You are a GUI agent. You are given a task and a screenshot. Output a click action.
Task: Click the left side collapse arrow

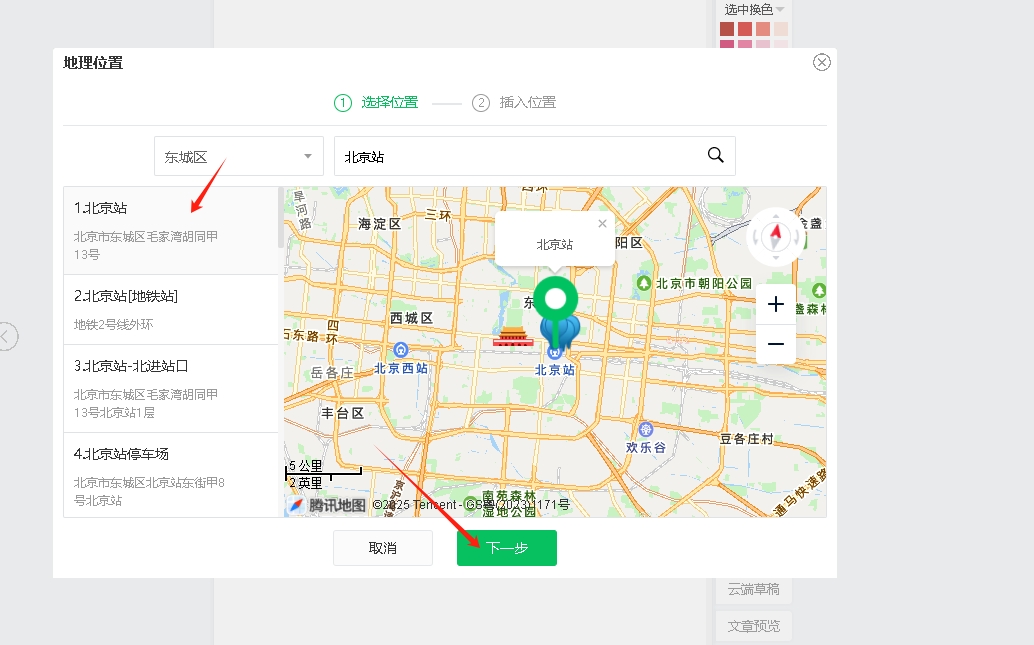point(7,336)
